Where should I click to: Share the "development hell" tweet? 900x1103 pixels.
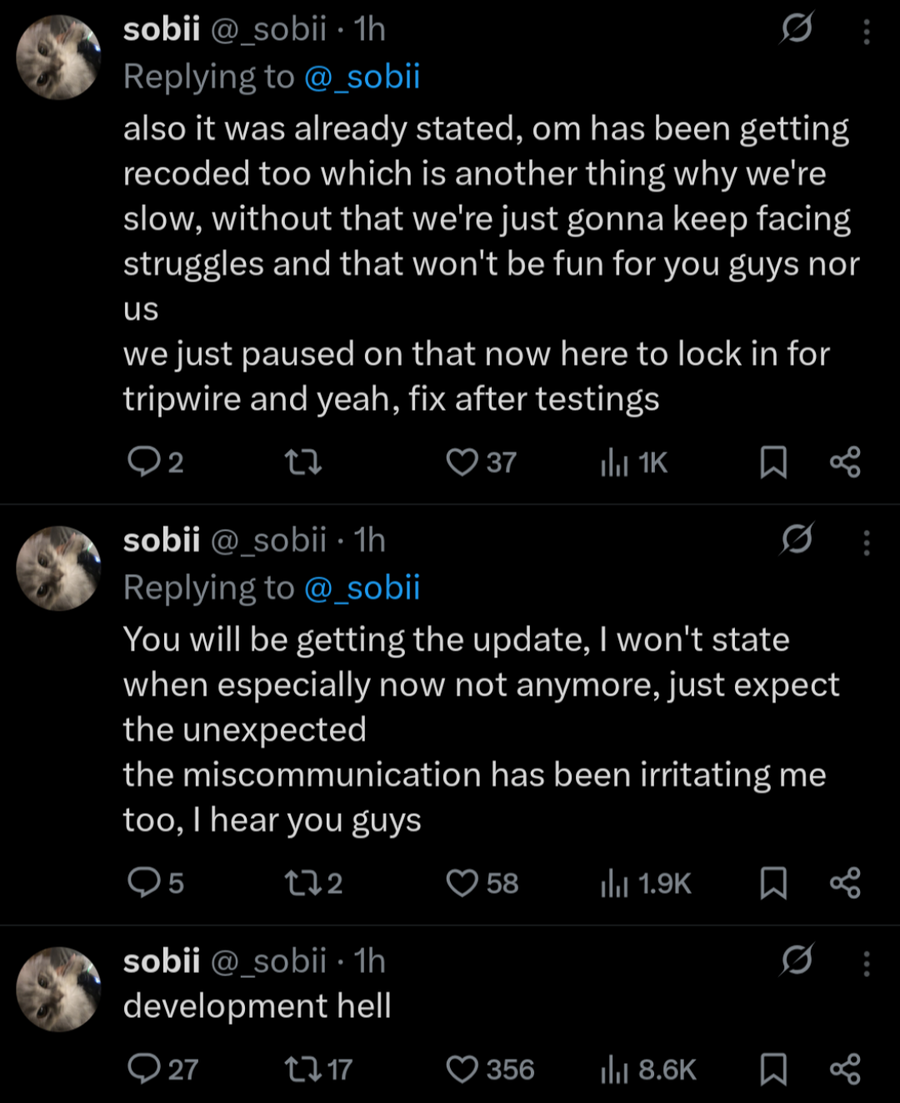pyautogui.click(x=845, y=1069)
